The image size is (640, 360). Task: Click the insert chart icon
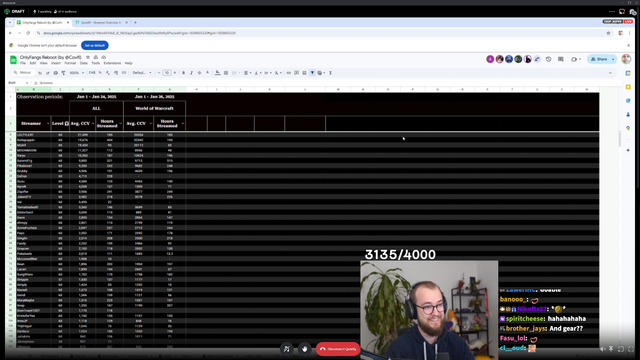pyautogui.click(x=304, y=73)
